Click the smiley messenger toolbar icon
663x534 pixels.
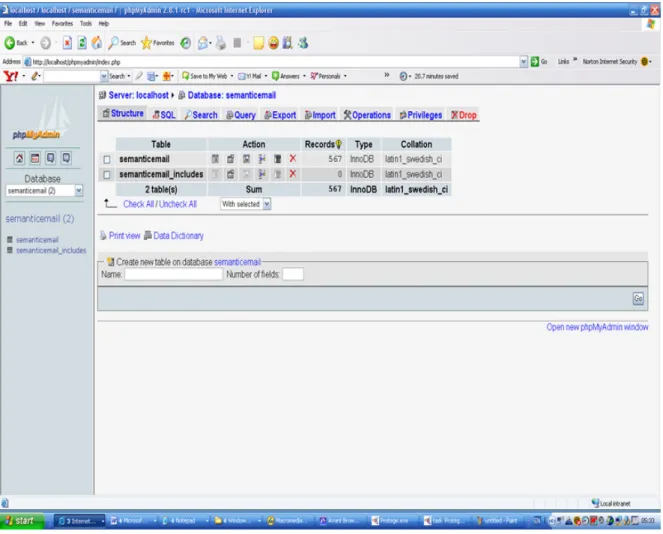274,43
